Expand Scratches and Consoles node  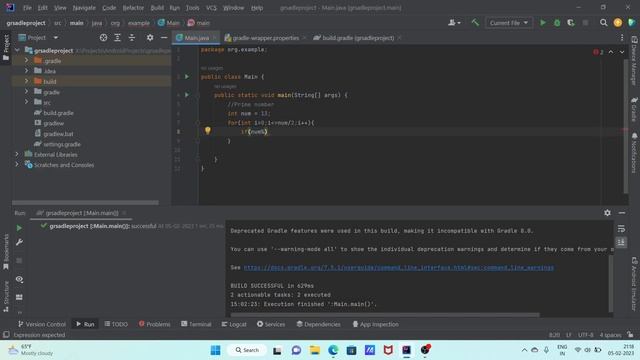(x=17, y=164)
